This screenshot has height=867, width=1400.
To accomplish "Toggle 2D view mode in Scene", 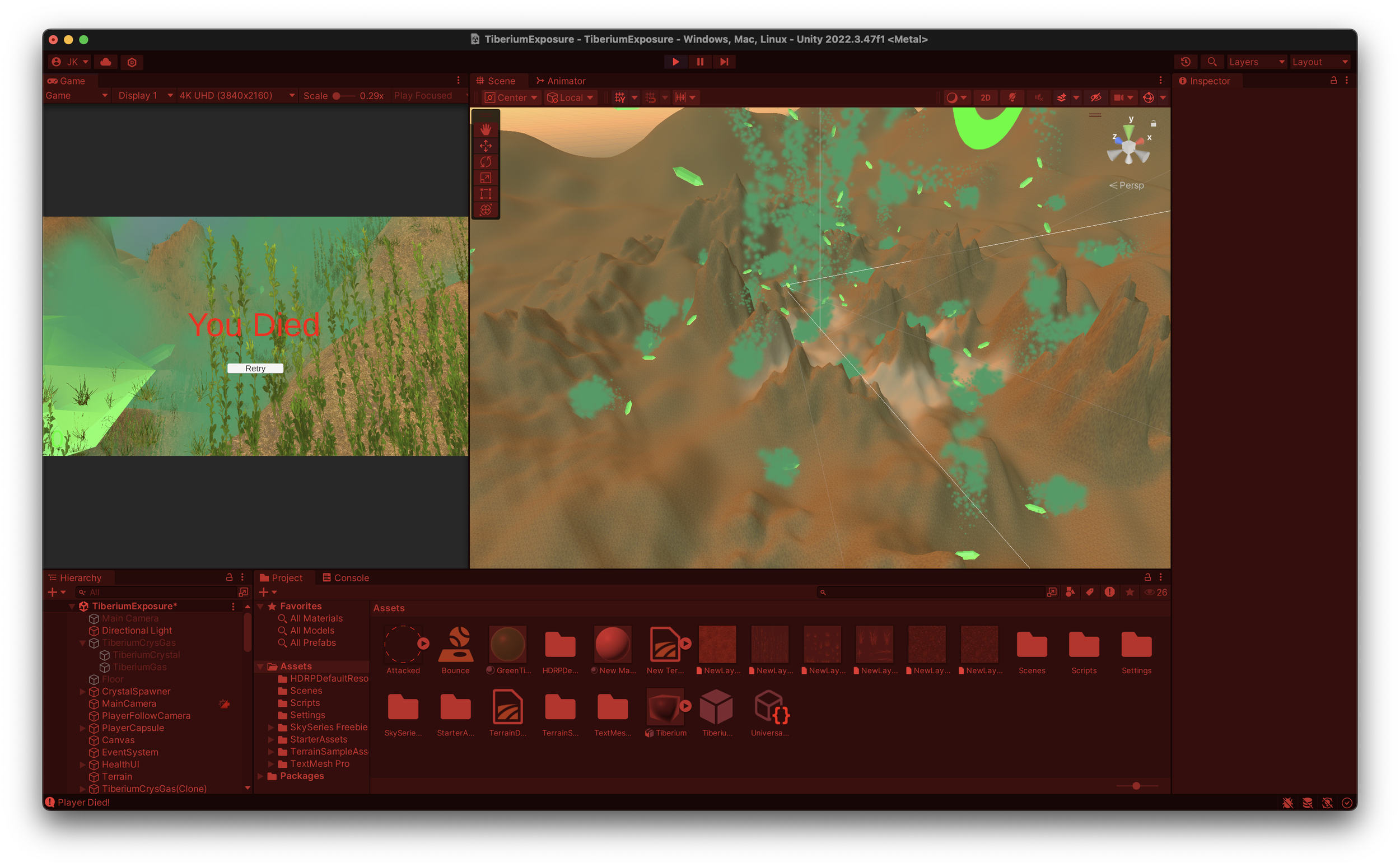I will 985,97.
